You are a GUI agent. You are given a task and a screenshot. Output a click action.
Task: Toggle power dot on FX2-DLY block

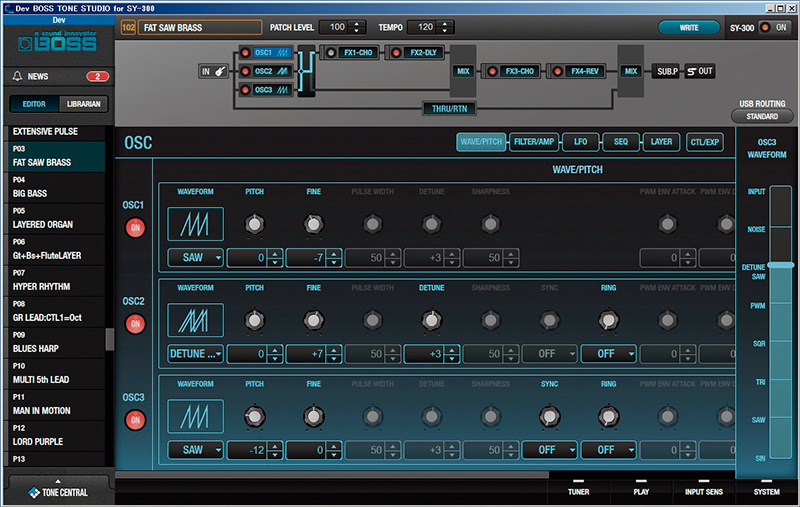tap(396, 53)
